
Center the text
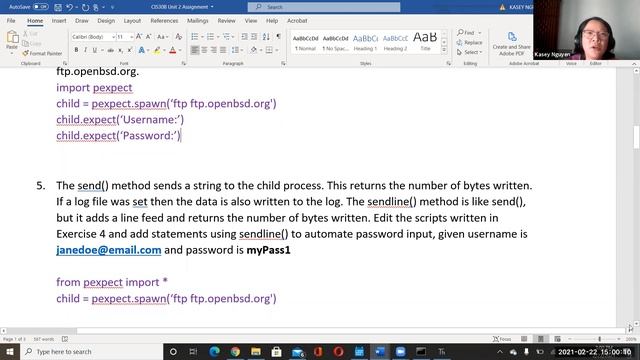click(204, 50)
